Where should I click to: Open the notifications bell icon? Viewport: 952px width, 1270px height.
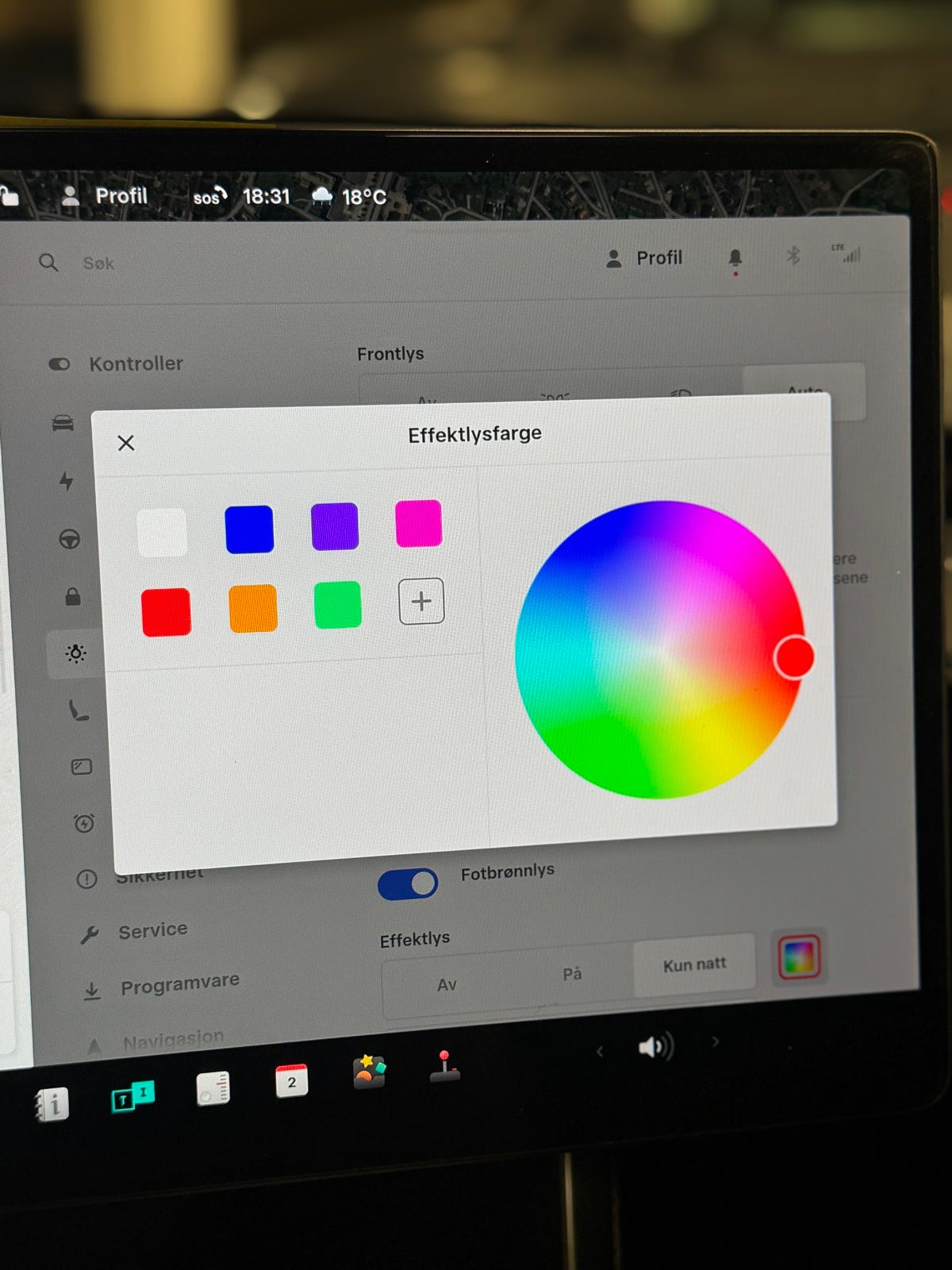[735, 258]
